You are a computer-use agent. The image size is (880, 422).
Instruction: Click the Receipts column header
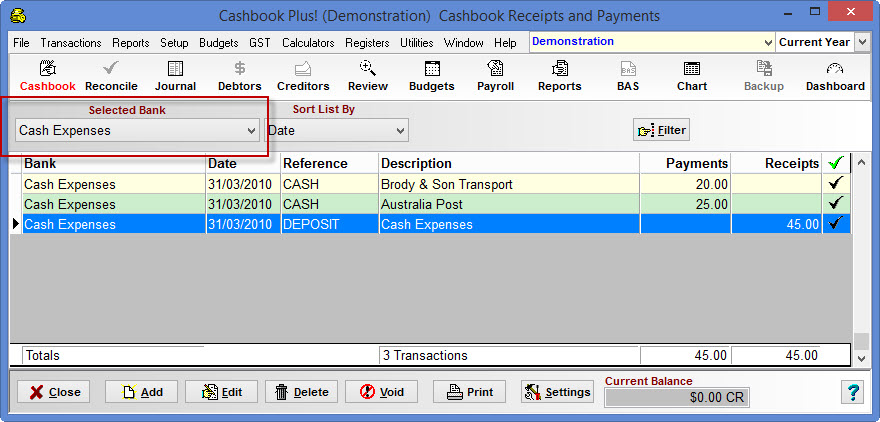[777, 163]
